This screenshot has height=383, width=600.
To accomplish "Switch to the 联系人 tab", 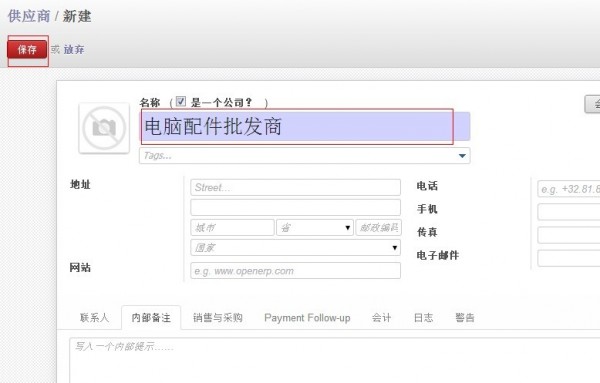I will pyautogui.click(x=94, y=318).
